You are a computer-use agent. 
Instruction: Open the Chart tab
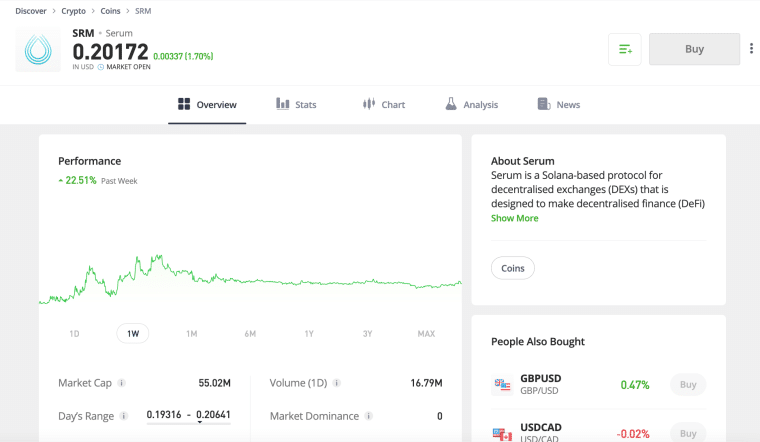coord(383,105)
